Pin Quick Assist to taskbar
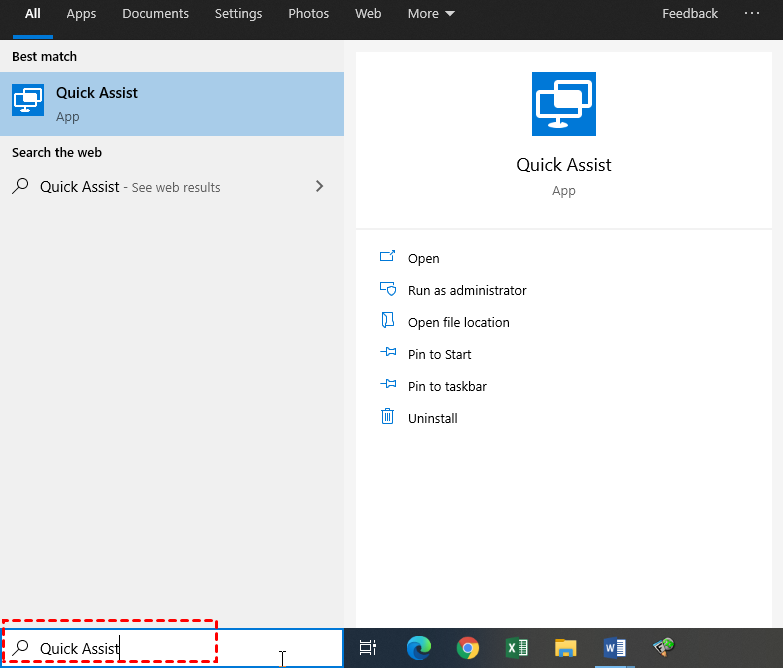 (x=447, y=386)
